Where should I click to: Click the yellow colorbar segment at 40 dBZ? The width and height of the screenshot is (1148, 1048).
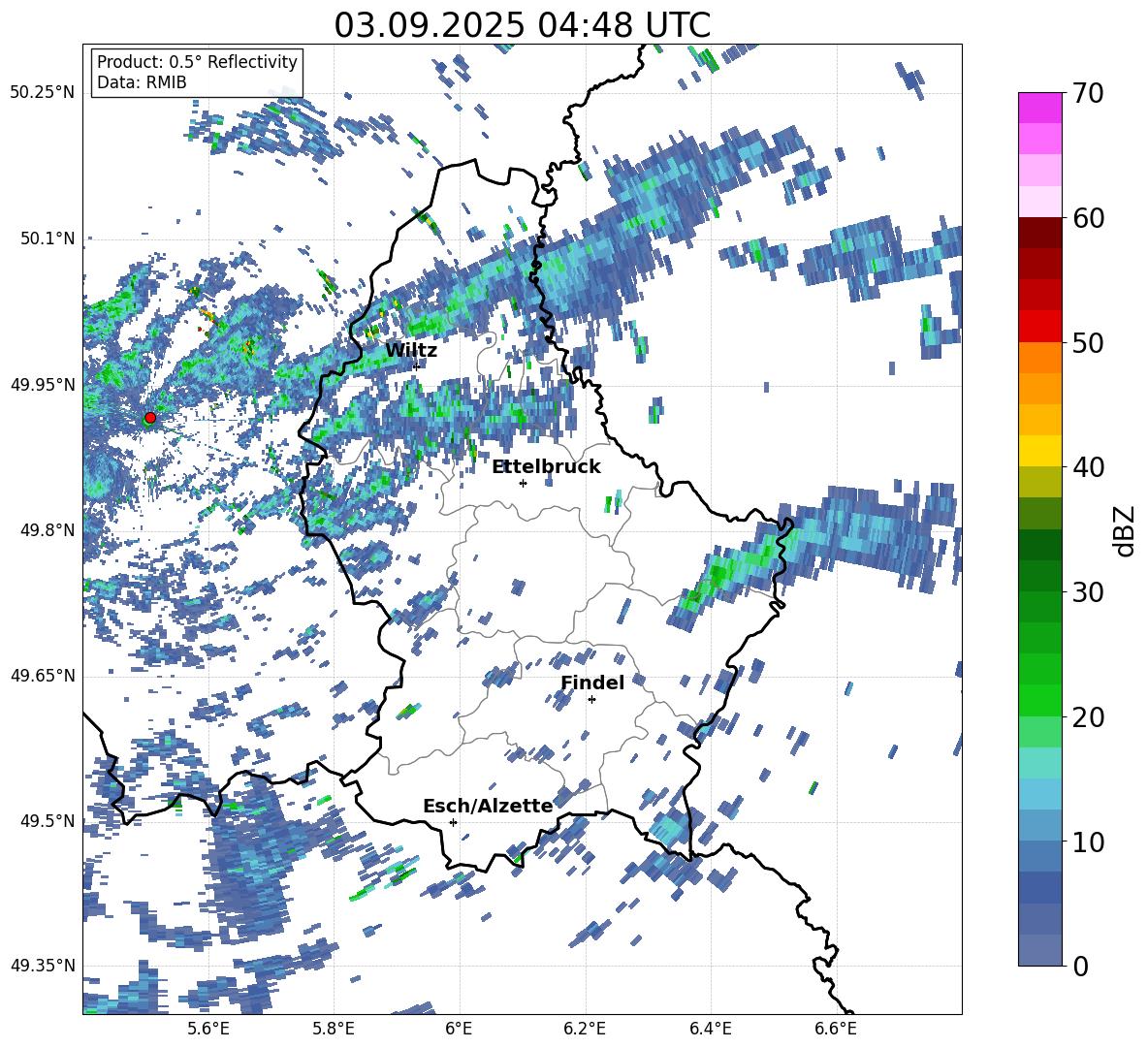click(1039, 452)
